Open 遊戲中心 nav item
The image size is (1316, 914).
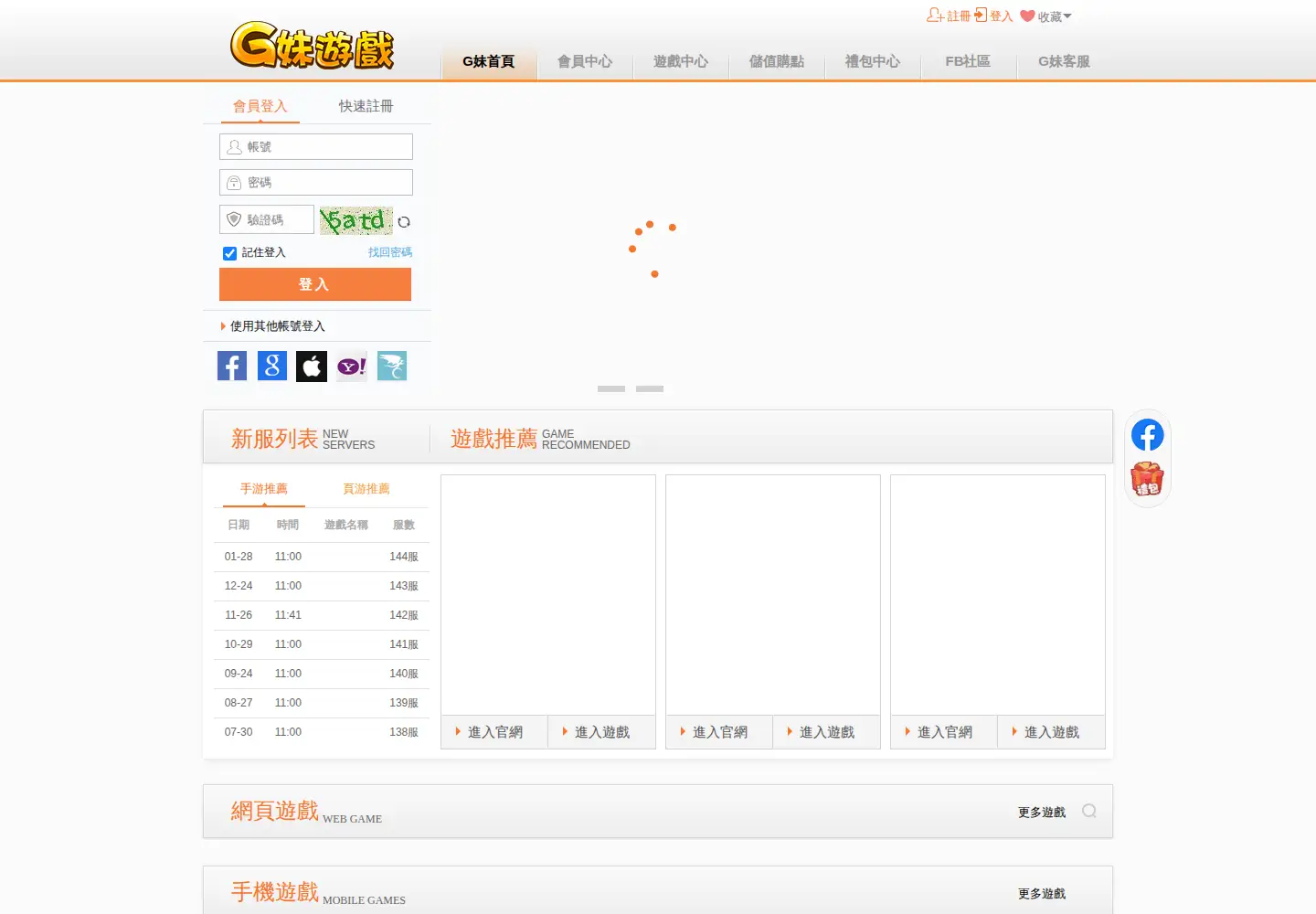pyautogui.click(x=681, y=61)
